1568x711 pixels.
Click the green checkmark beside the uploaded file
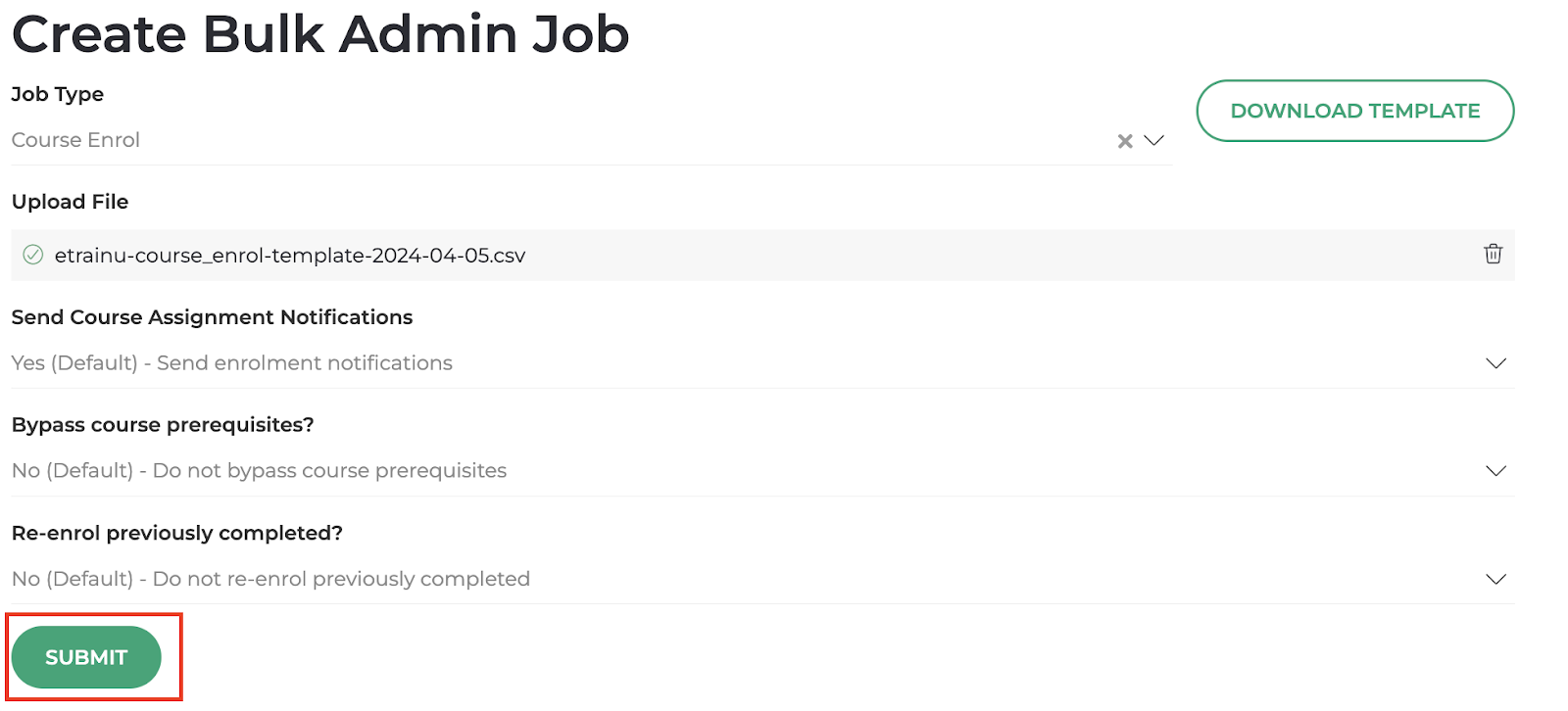[x=33, y=255]
